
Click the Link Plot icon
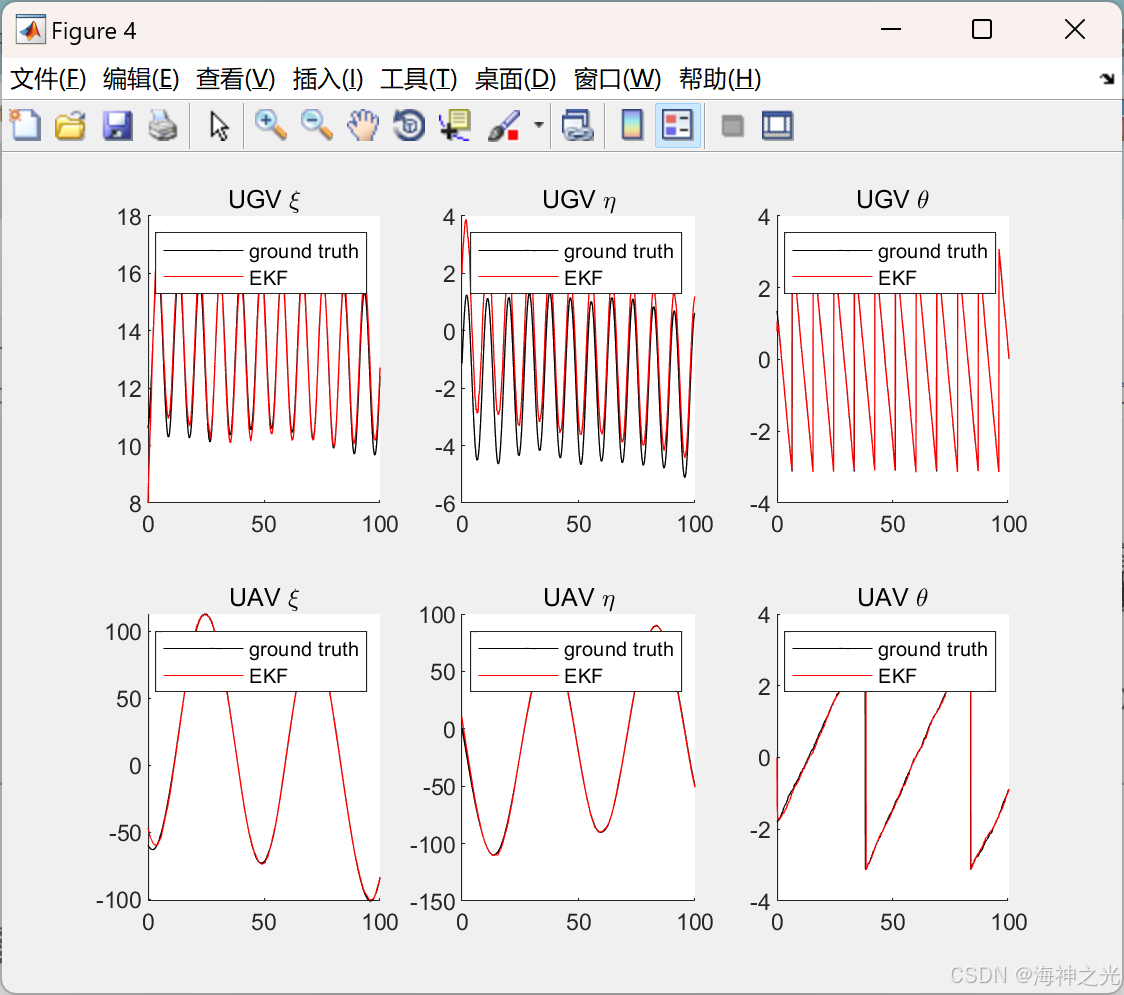click(x=578, y=125)
